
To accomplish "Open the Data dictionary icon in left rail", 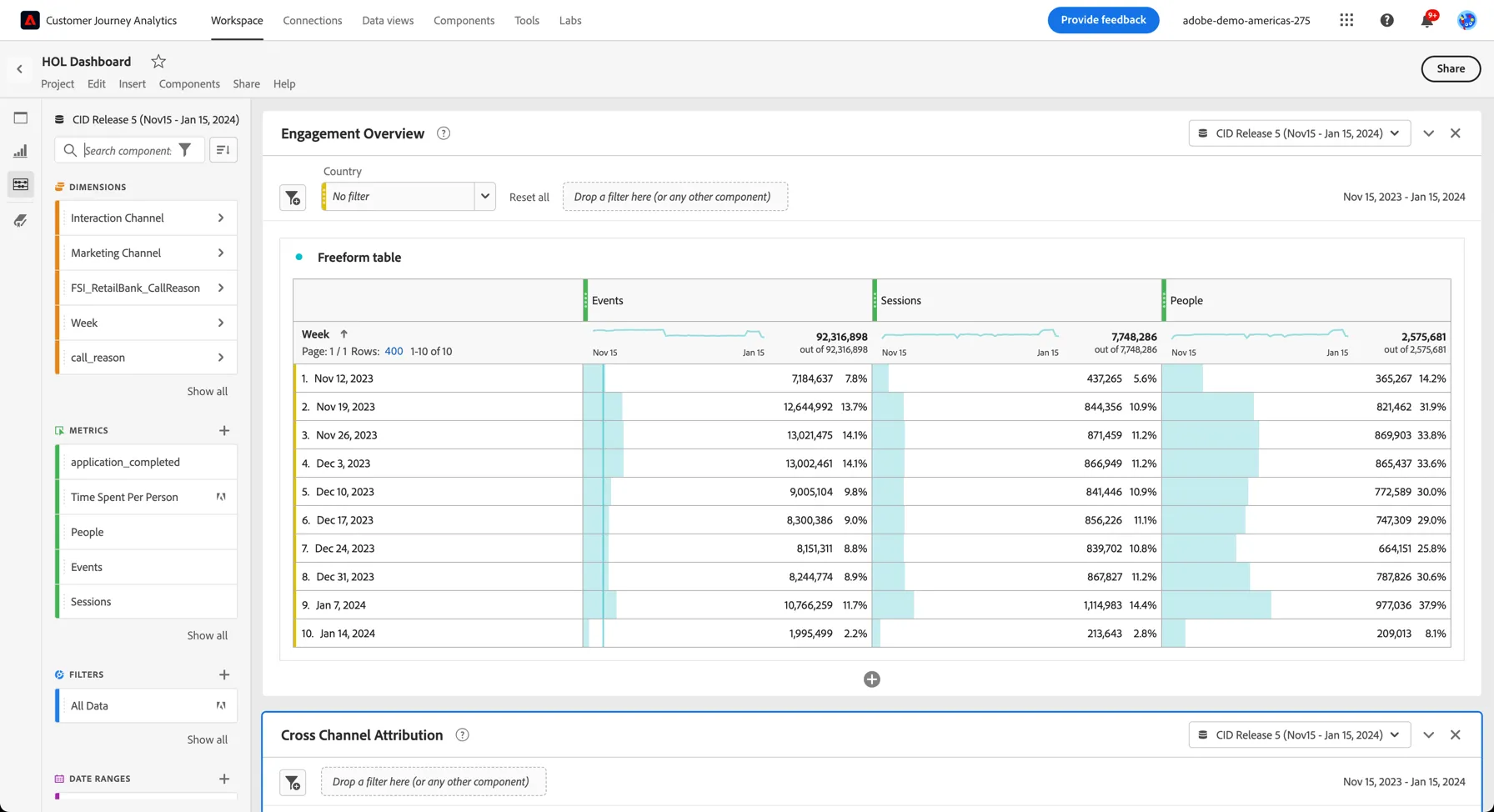I will pyautogui.click(x=21, y=220).
